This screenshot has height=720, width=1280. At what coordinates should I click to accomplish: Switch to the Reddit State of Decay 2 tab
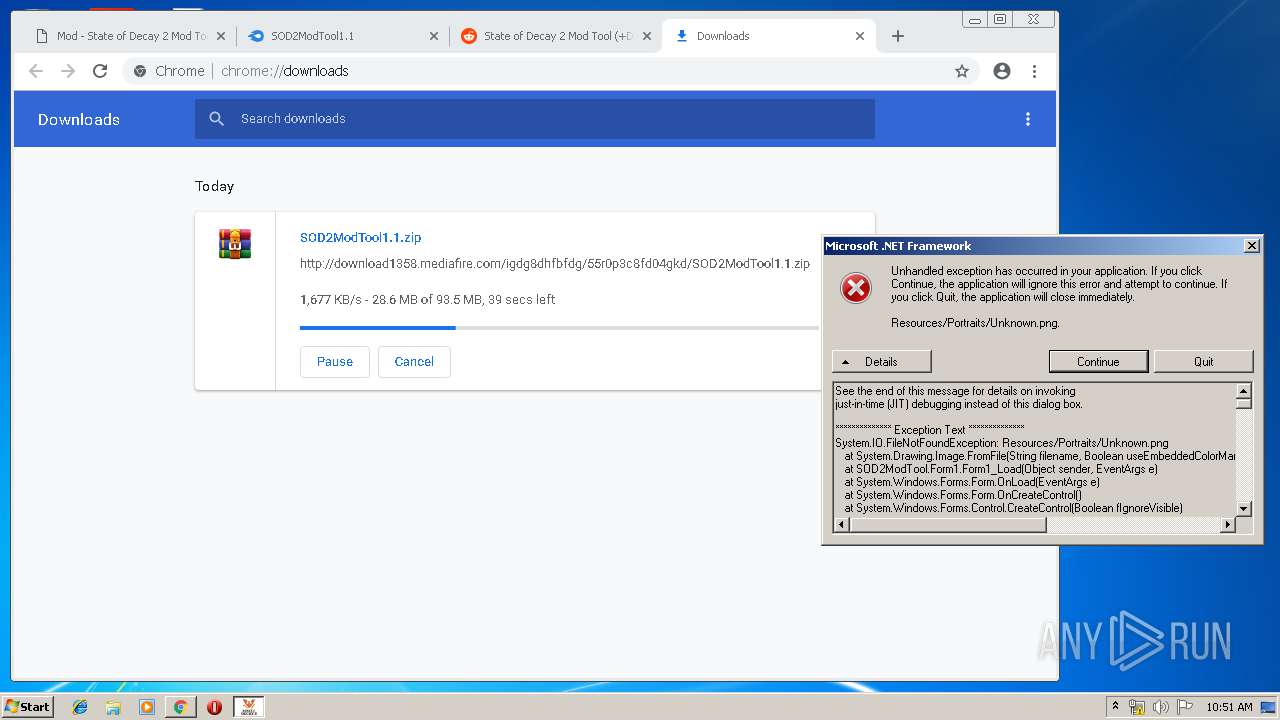pos(557,36)
